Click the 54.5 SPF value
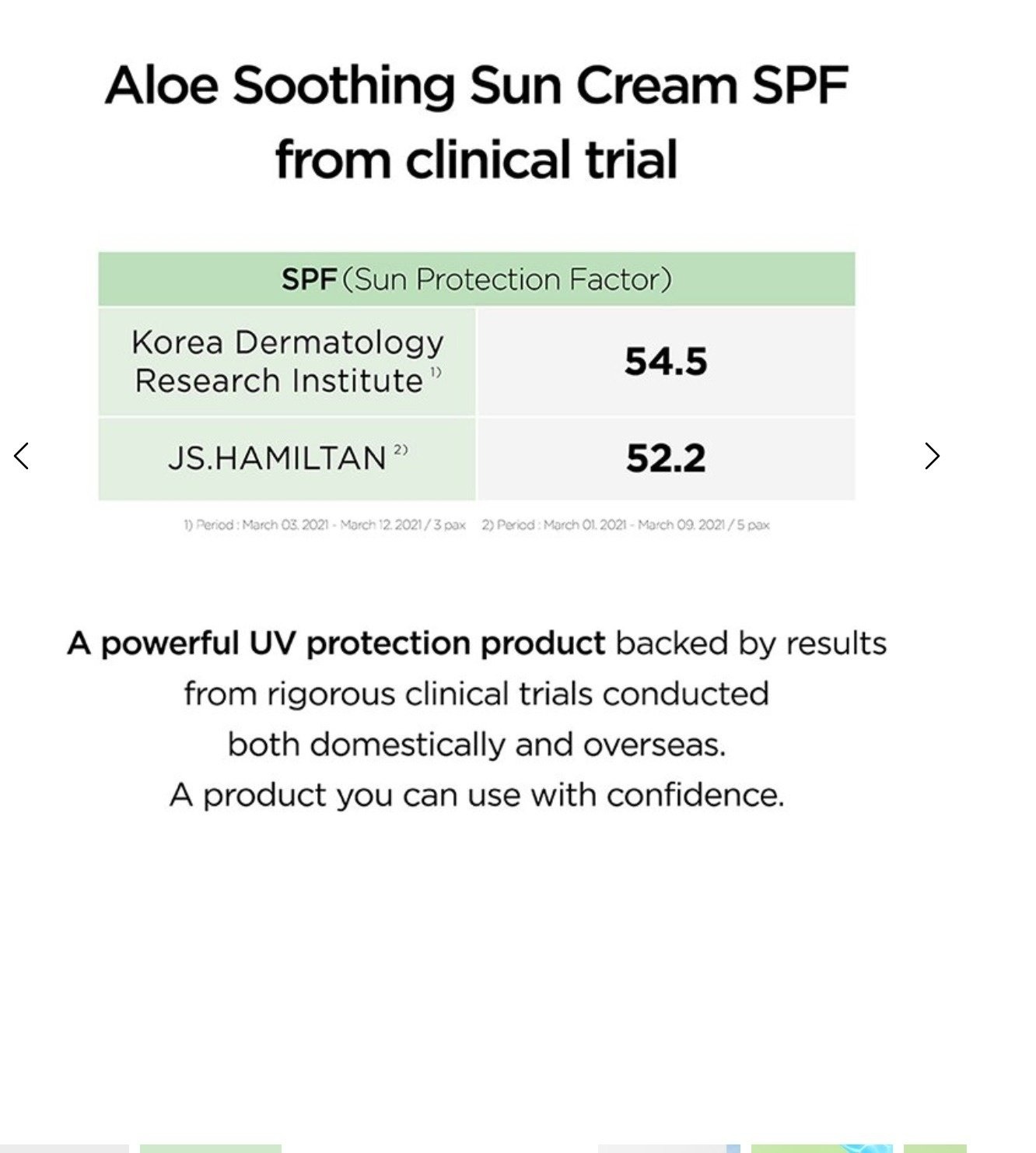This screenshot has width=1036, height=1153. pos(666,362)
